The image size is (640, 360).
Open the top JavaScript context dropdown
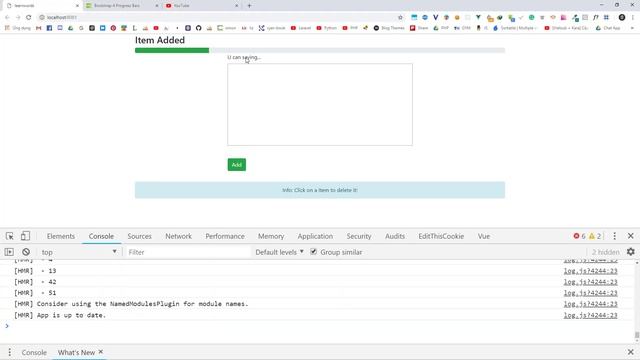79,252
